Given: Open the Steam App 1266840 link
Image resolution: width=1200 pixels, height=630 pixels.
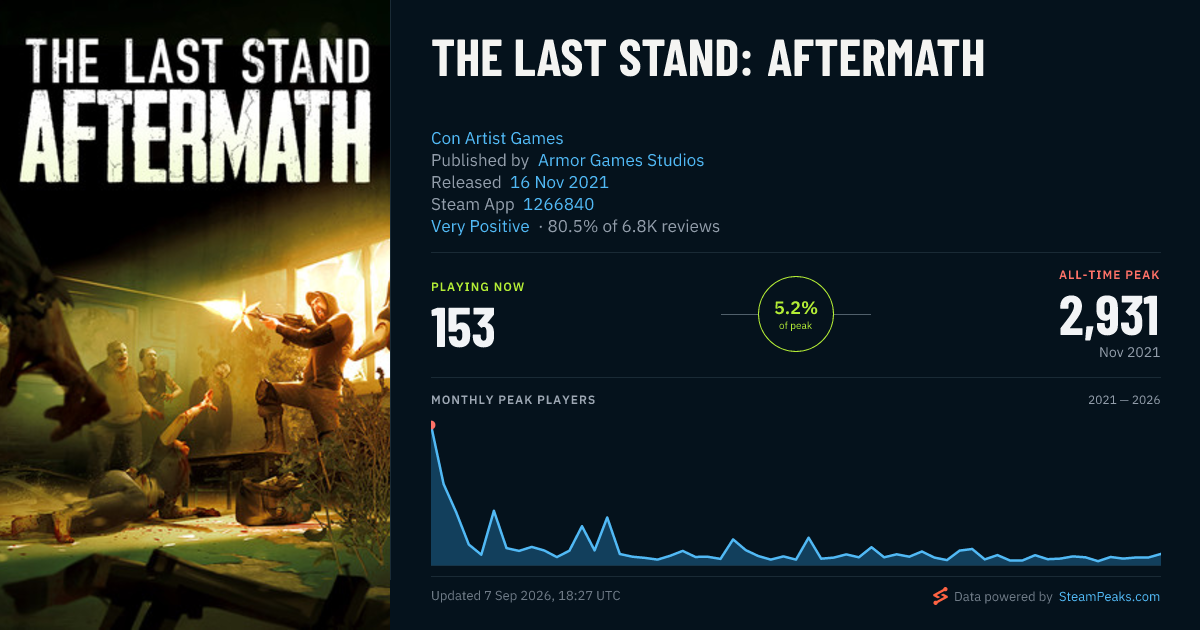Looking at the screenshot, I should (559, 204).
